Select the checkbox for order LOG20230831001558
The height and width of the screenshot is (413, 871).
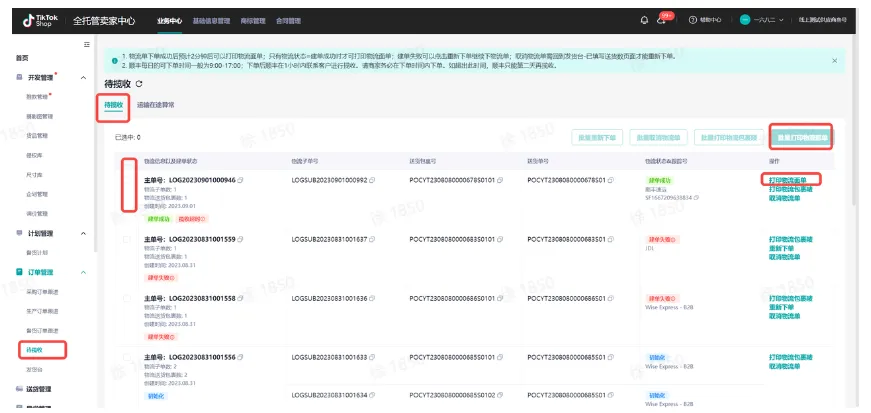pyautogui.click(x=127, y=298)
